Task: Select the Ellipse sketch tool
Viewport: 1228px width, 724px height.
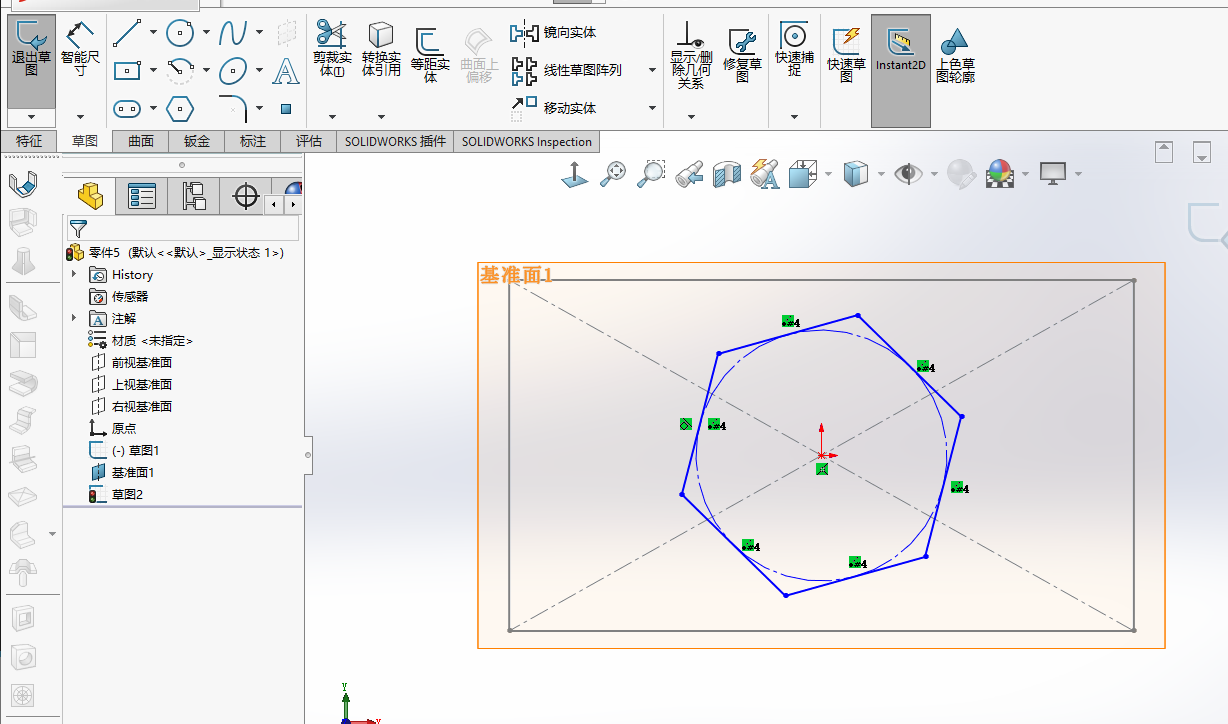Action: tap(233, 70)
